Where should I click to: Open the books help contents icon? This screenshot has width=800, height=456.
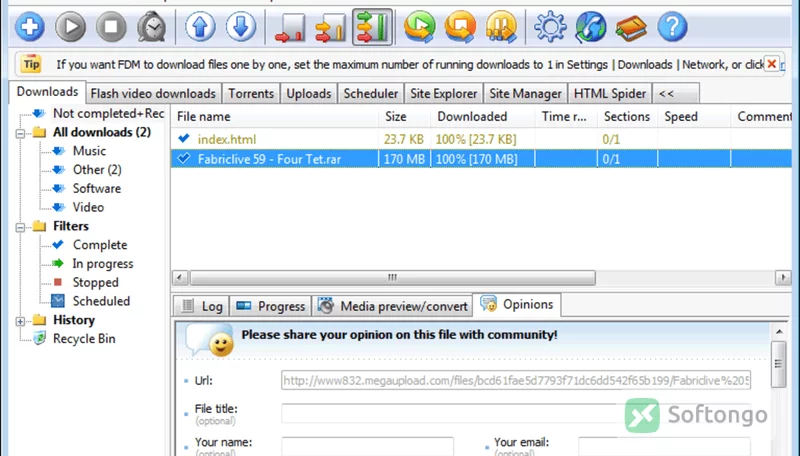[631, 28]
